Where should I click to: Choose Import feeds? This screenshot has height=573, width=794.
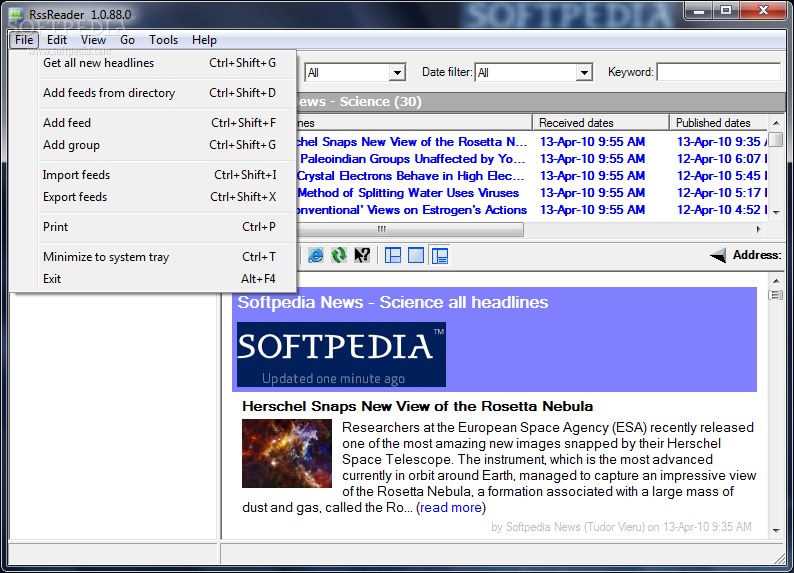pyautogui.click(x=160, y=175)
